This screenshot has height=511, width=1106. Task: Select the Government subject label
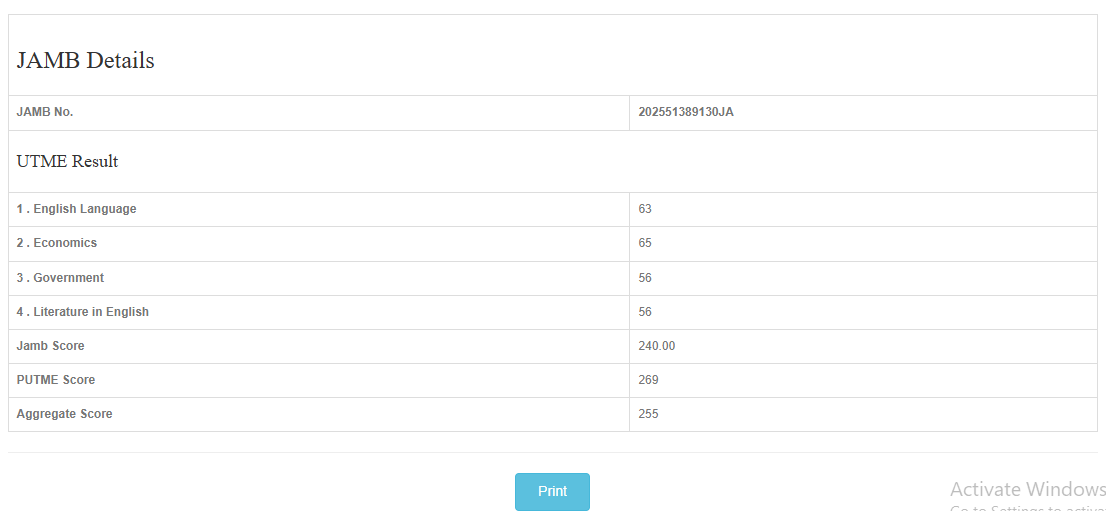point(60,278)
